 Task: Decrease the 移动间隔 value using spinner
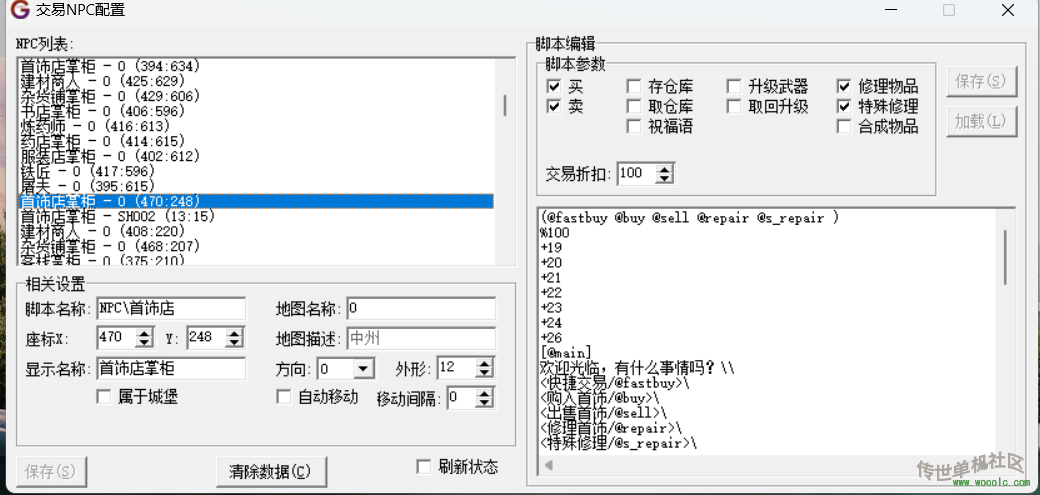(485, 403)
